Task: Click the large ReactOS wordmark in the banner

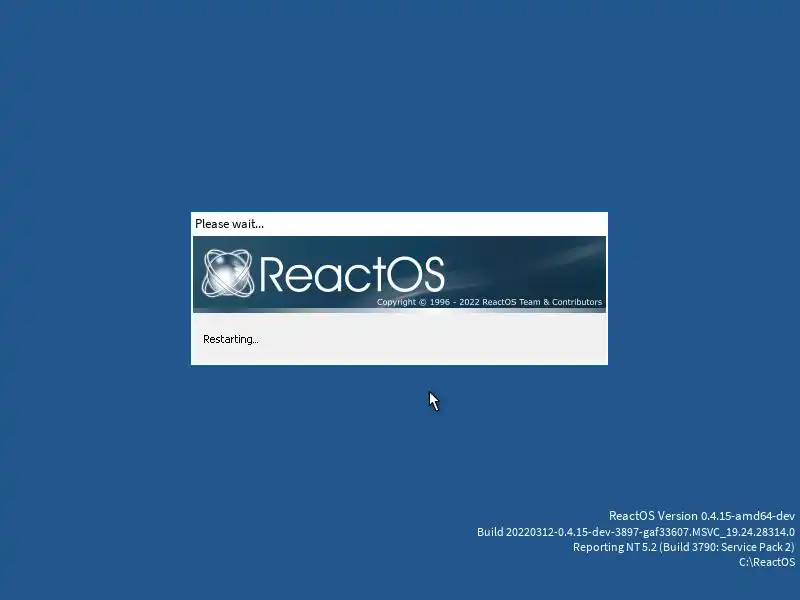Action: coord(353,274)
